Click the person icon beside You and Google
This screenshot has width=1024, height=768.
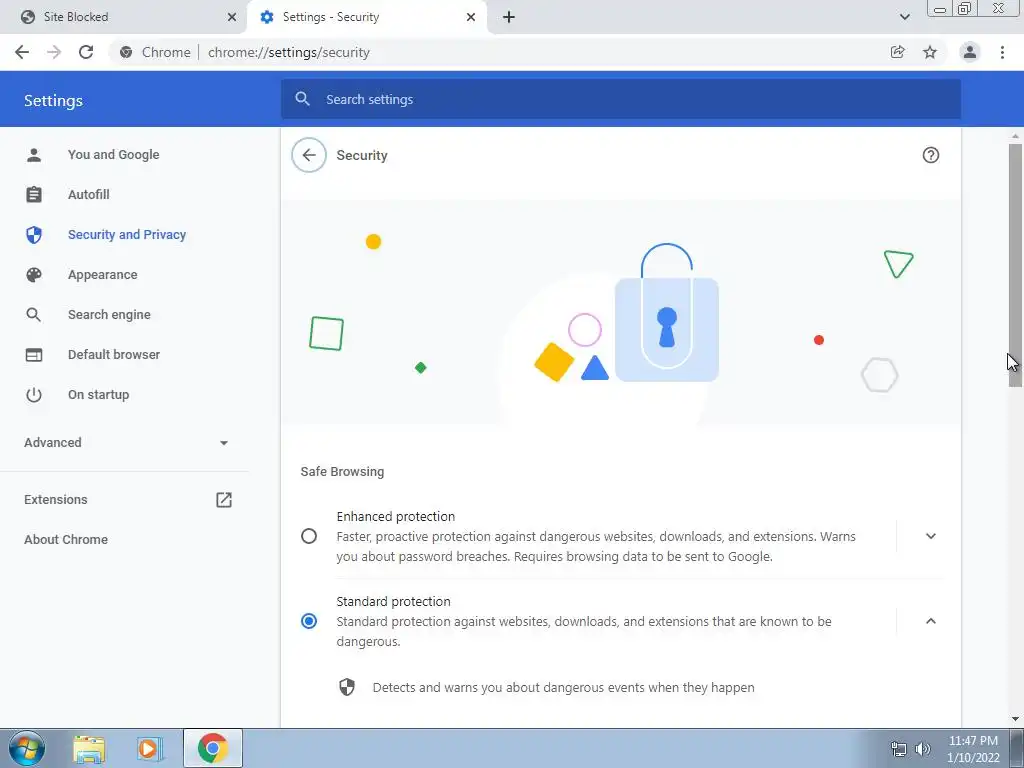pyautogui.click(x=34, y=155)
